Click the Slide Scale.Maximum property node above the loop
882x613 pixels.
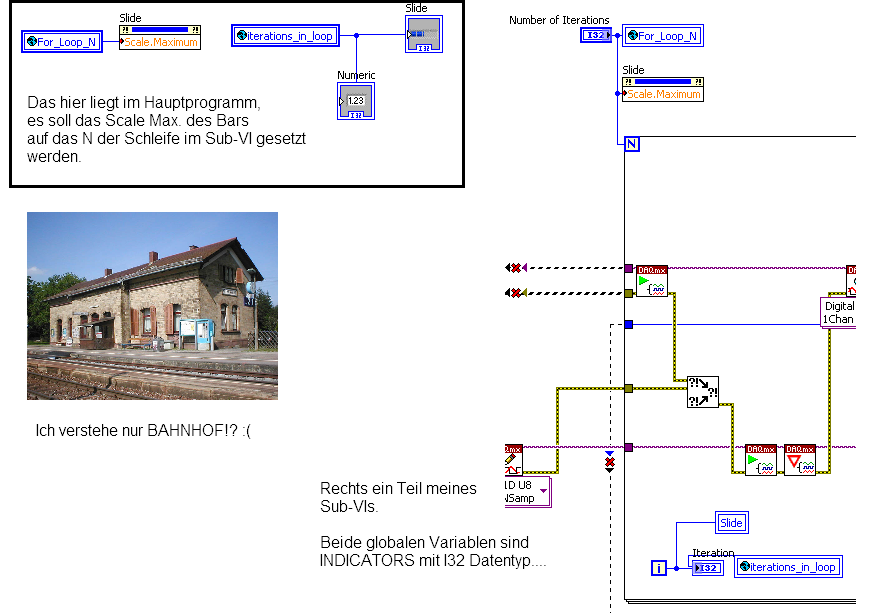[x=663, y=89]
